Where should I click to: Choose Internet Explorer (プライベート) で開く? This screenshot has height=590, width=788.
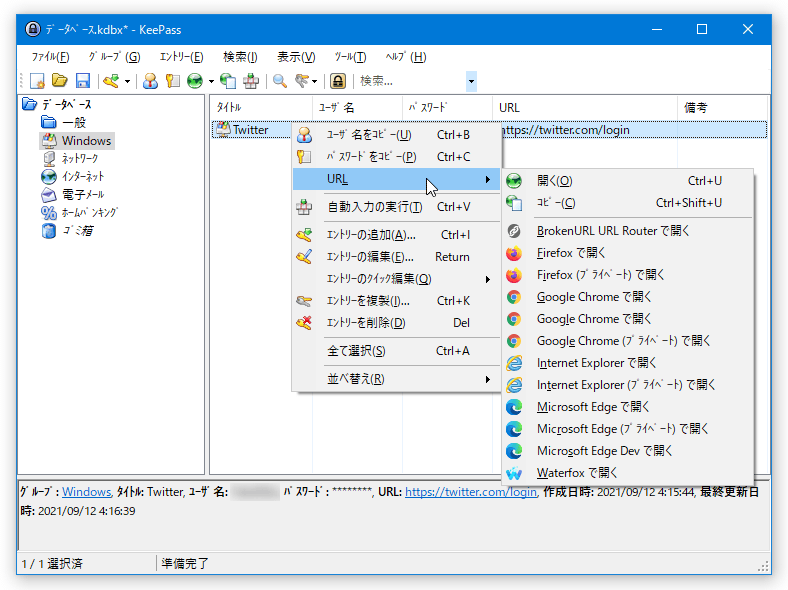pyautogui.click(x=628, y=385)
